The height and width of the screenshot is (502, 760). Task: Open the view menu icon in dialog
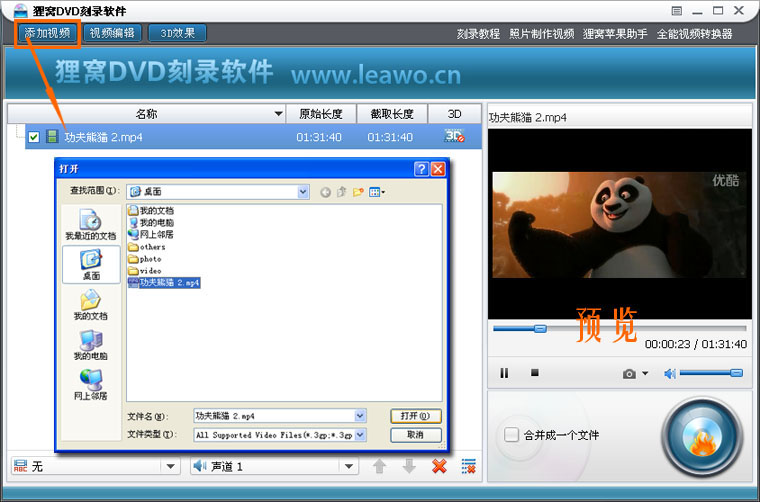click(x=377, y=192)
